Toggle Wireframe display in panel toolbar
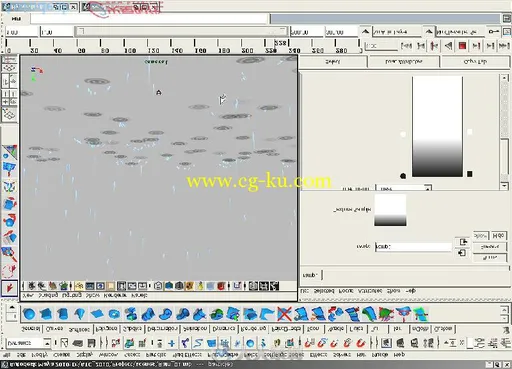This screenshot has width=512, height=369. [158, 286]
